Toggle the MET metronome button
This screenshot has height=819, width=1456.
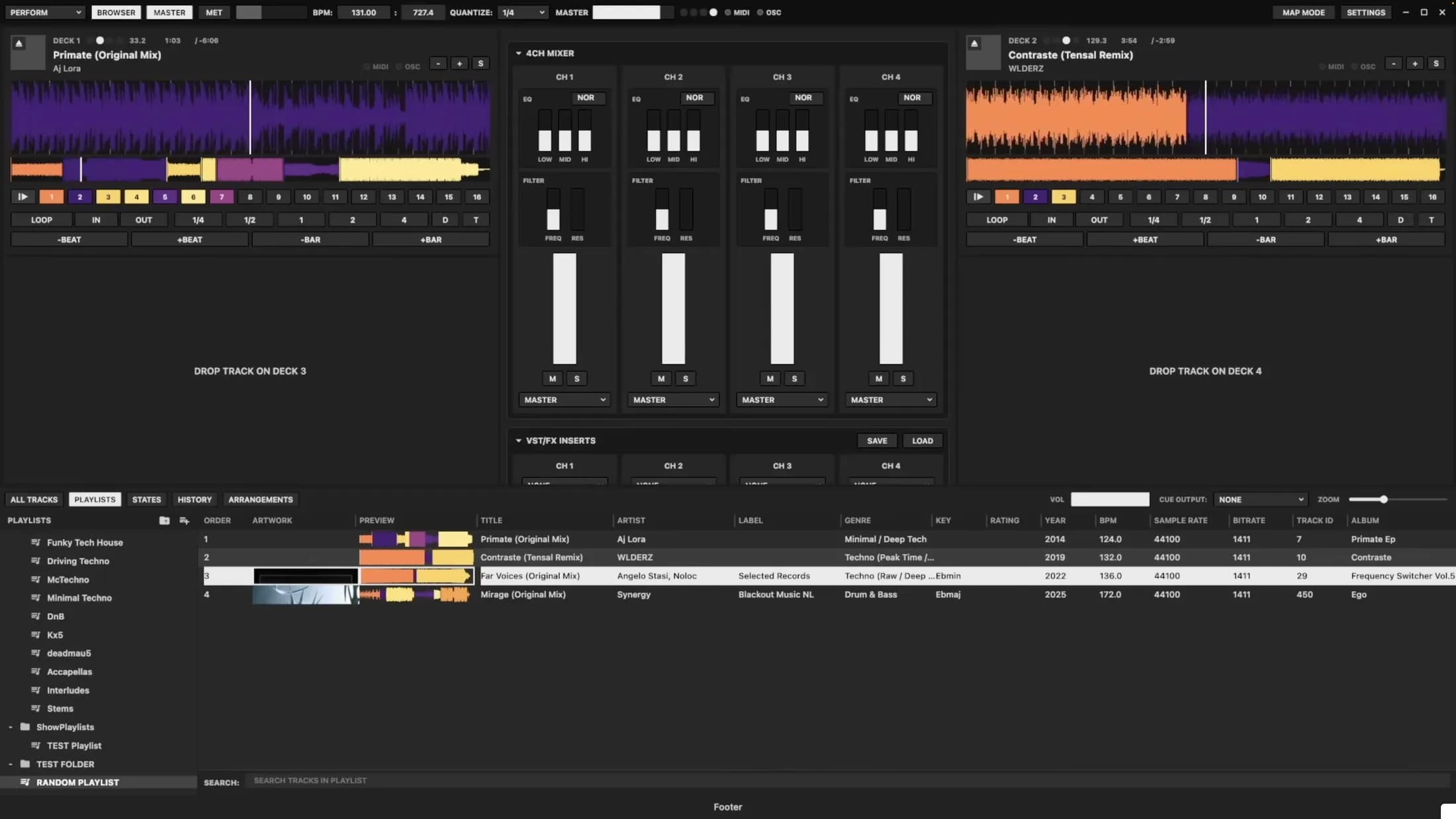point(214,13)
